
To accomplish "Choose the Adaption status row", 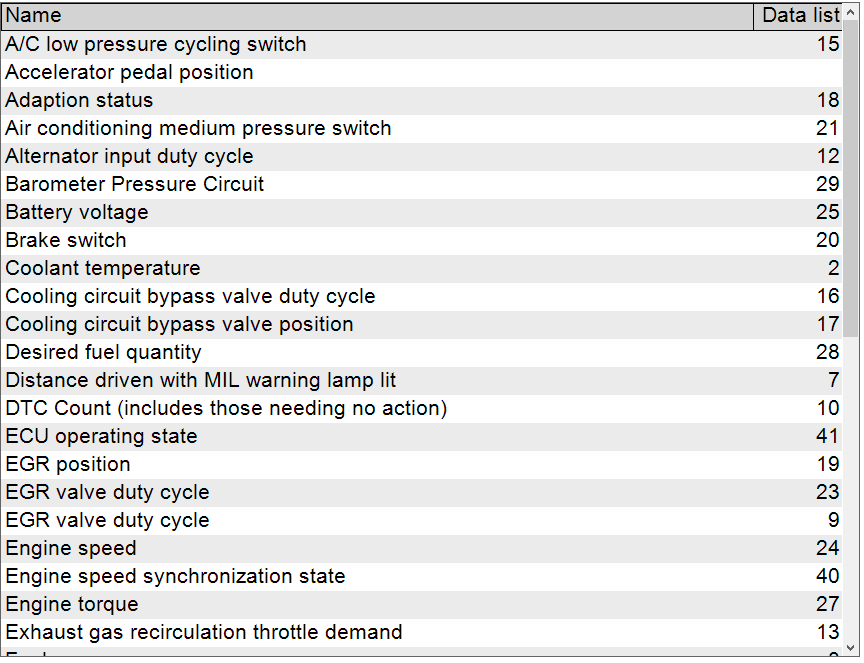I will pos(79,100).
